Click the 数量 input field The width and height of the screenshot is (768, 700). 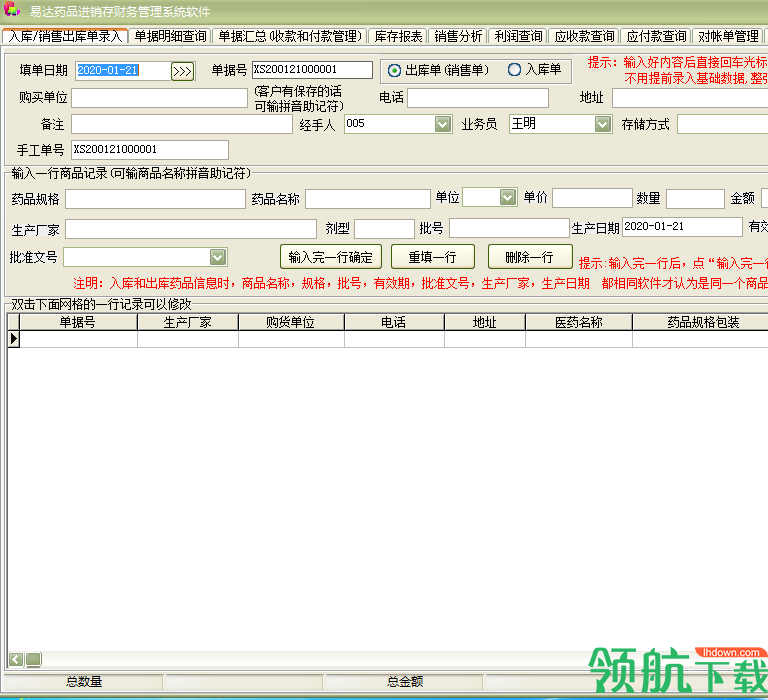[695, 199]
